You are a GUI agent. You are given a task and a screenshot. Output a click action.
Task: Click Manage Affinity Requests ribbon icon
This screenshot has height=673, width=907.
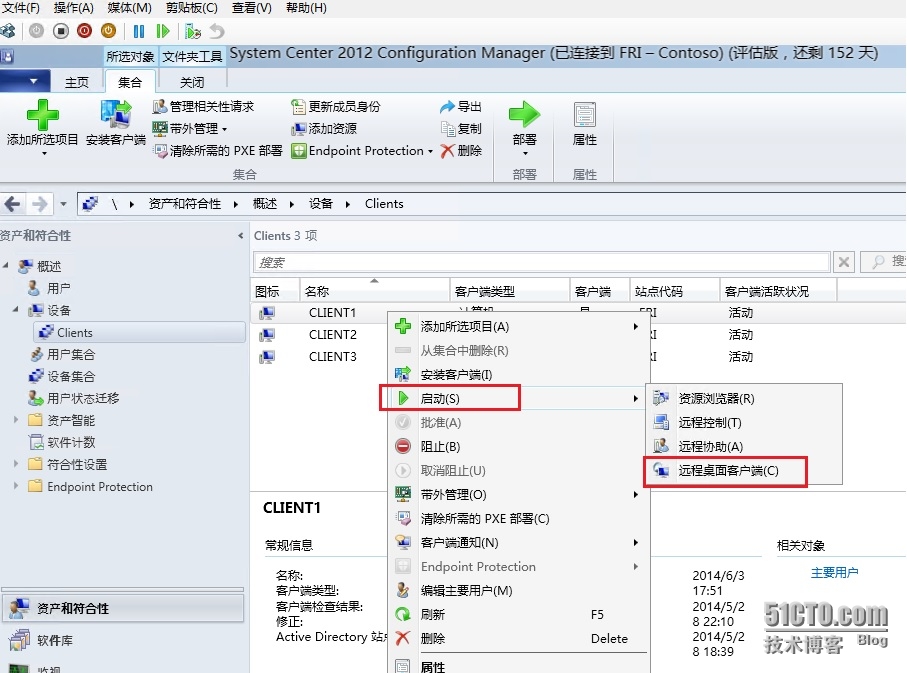click(x=160, y=107)
